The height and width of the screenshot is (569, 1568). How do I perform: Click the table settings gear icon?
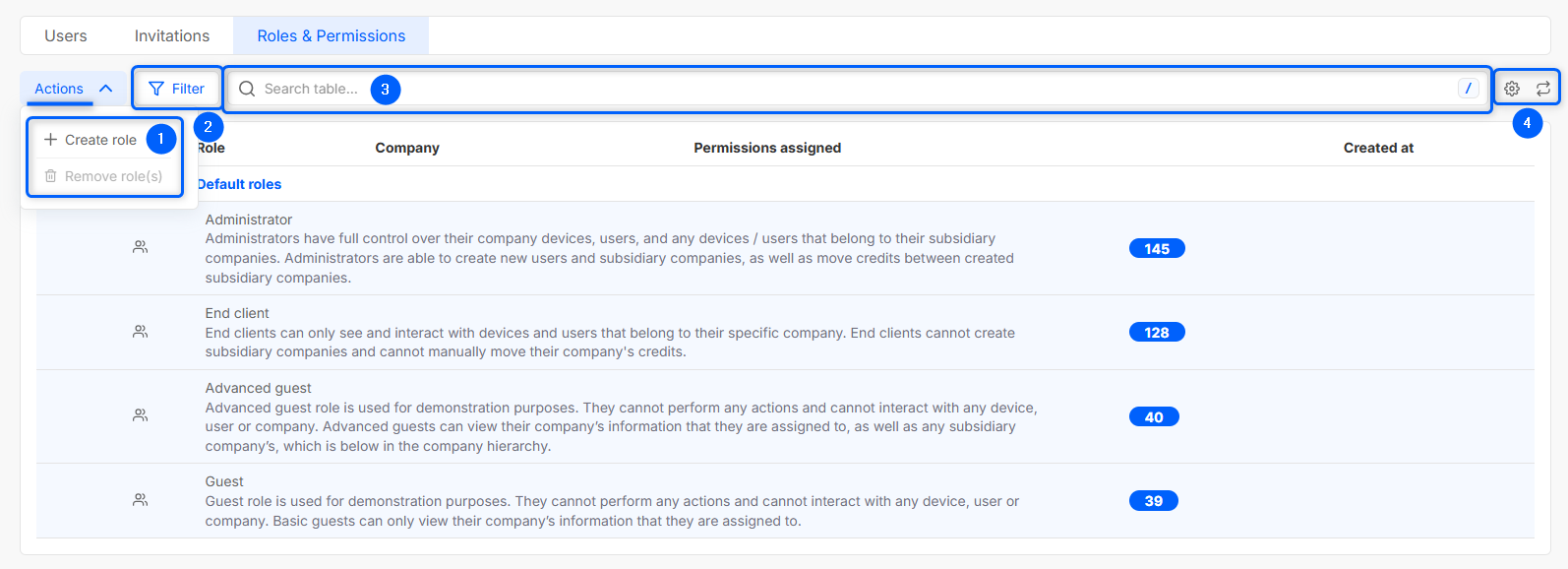pyautogui.click(x=1512, y=89)
